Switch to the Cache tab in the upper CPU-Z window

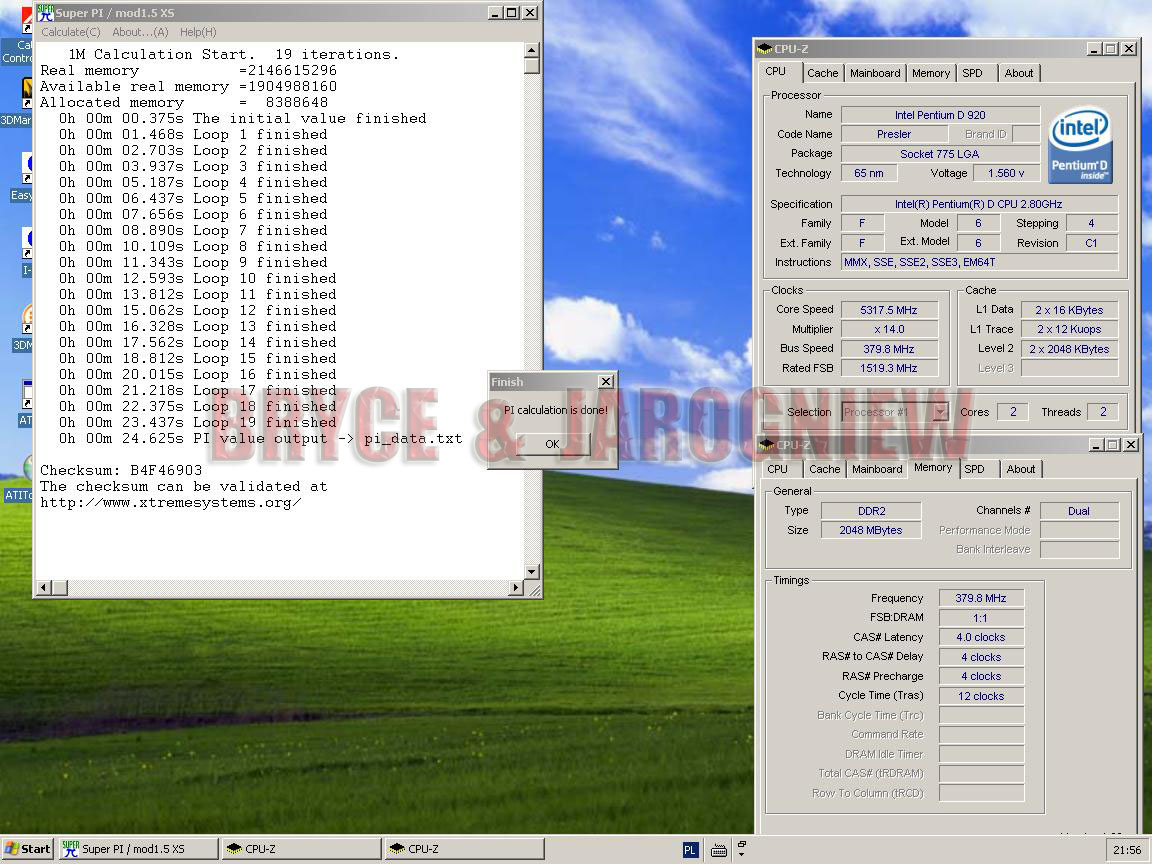(822, 73)
